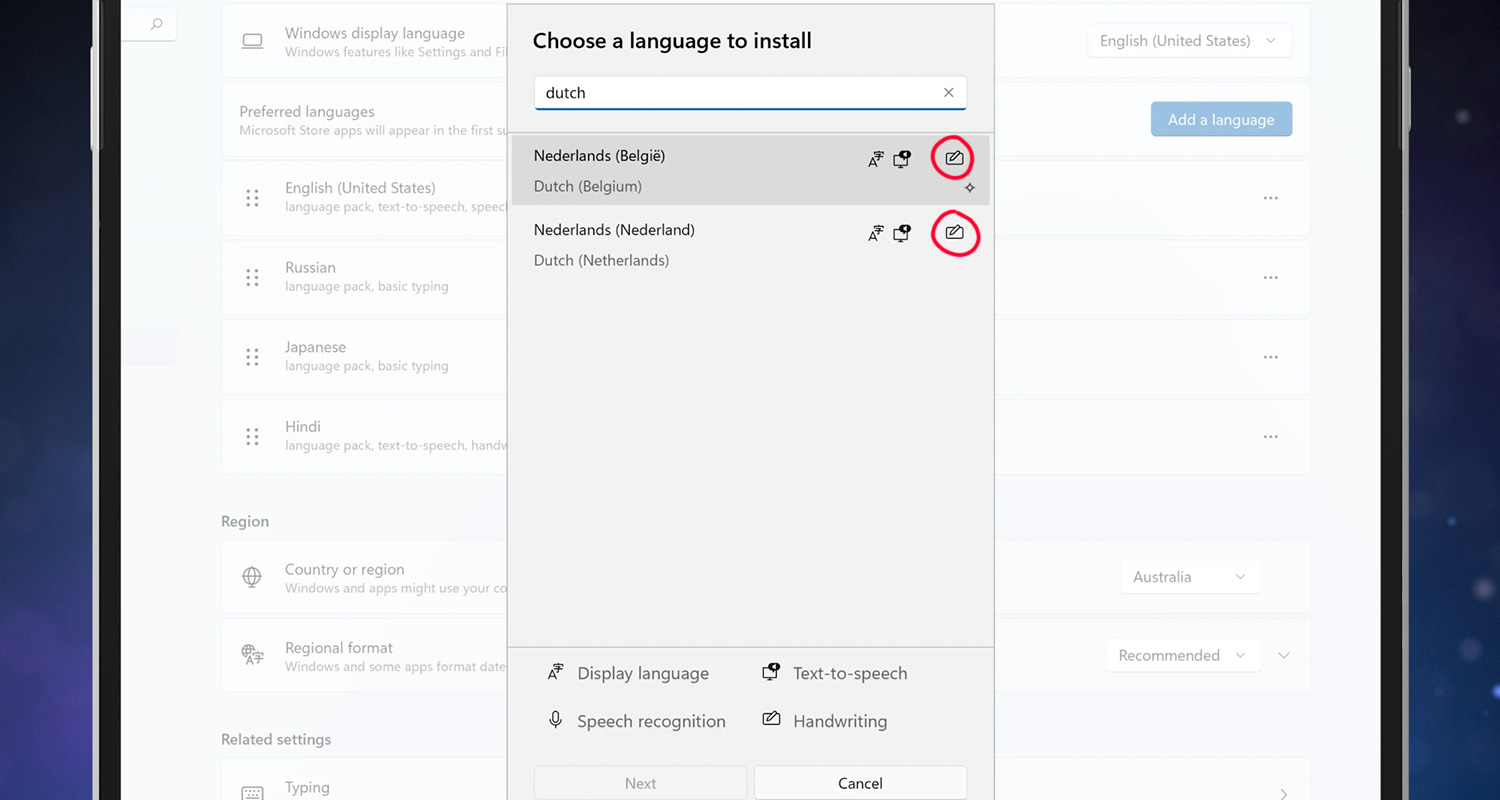Open the Country or region Australia dropdown
Screen dimensions: 1500x800
[1189, 577]
